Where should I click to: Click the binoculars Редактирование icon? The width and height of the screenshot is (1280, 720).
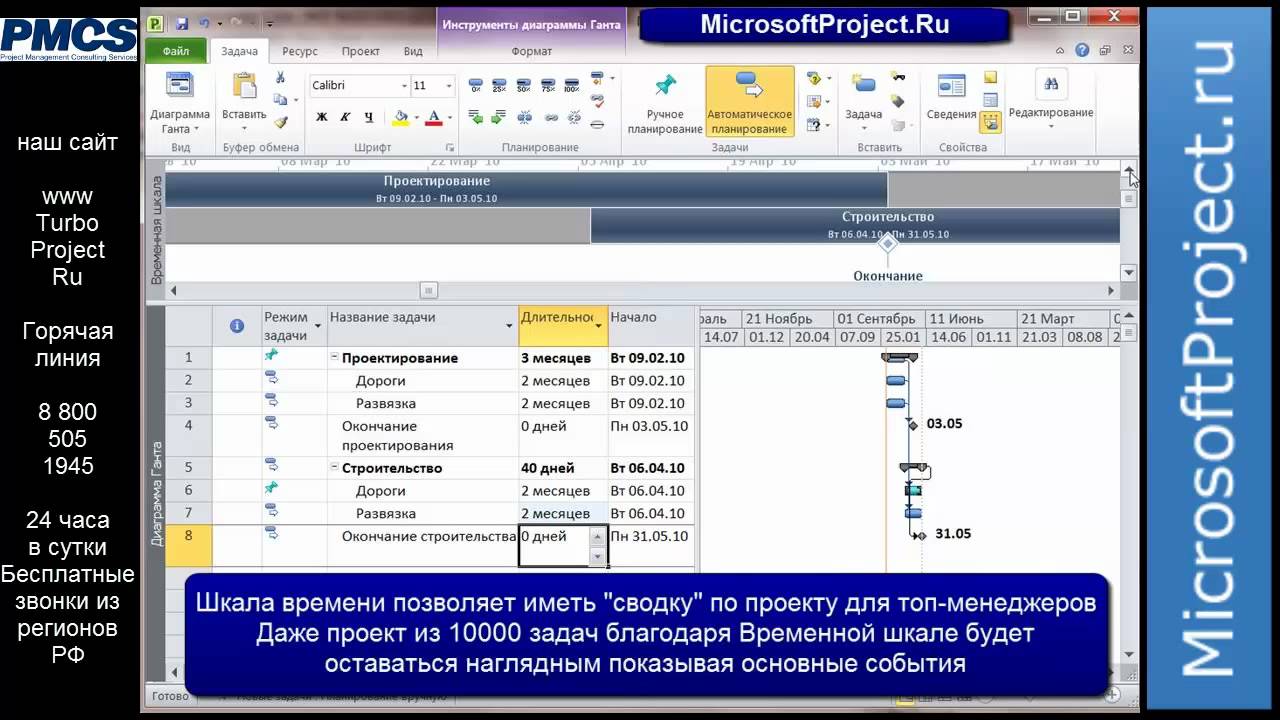click(1051, 85)
